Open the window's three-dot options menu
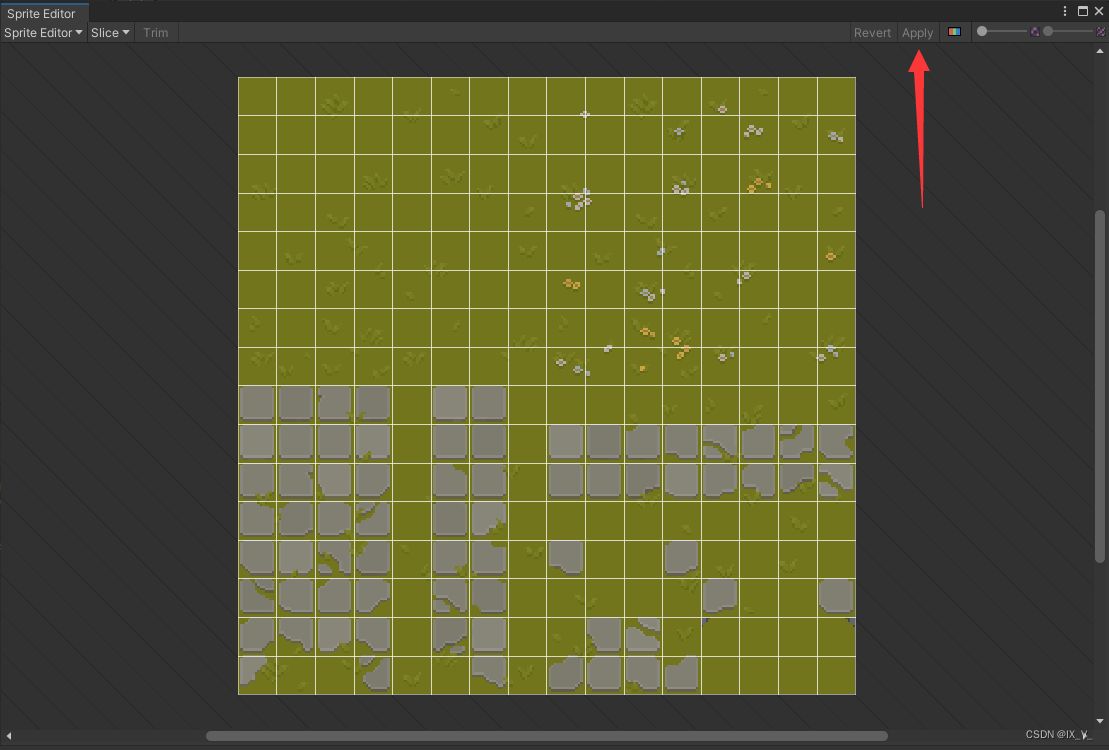This screenshot has width=1109, height=750. (x=1064, y=11)
